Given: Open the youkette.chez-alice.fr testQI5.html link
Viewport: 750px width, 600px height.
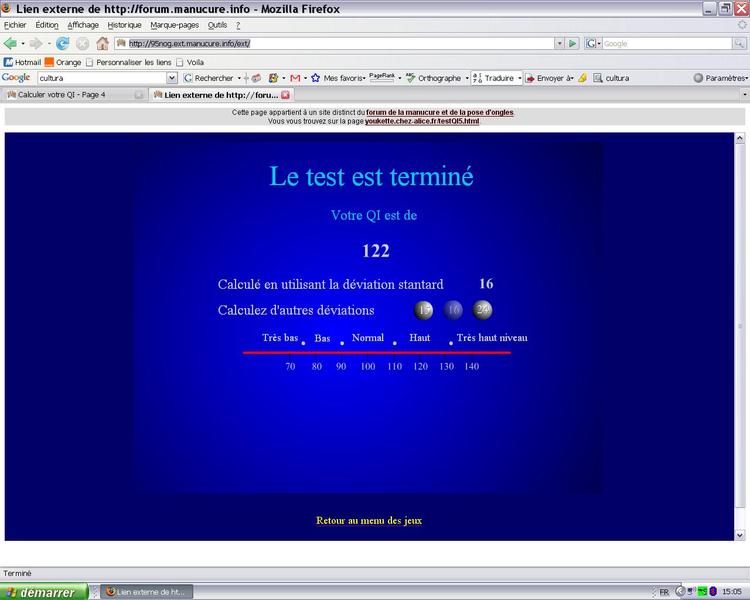Looking at the screenshot, I should [x=422, y=121].
